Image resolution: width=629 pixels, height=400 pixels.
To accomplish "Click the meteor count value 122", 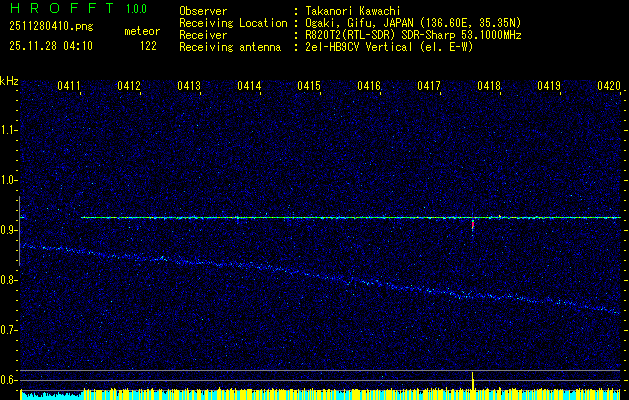I will (x=148, y=46).
